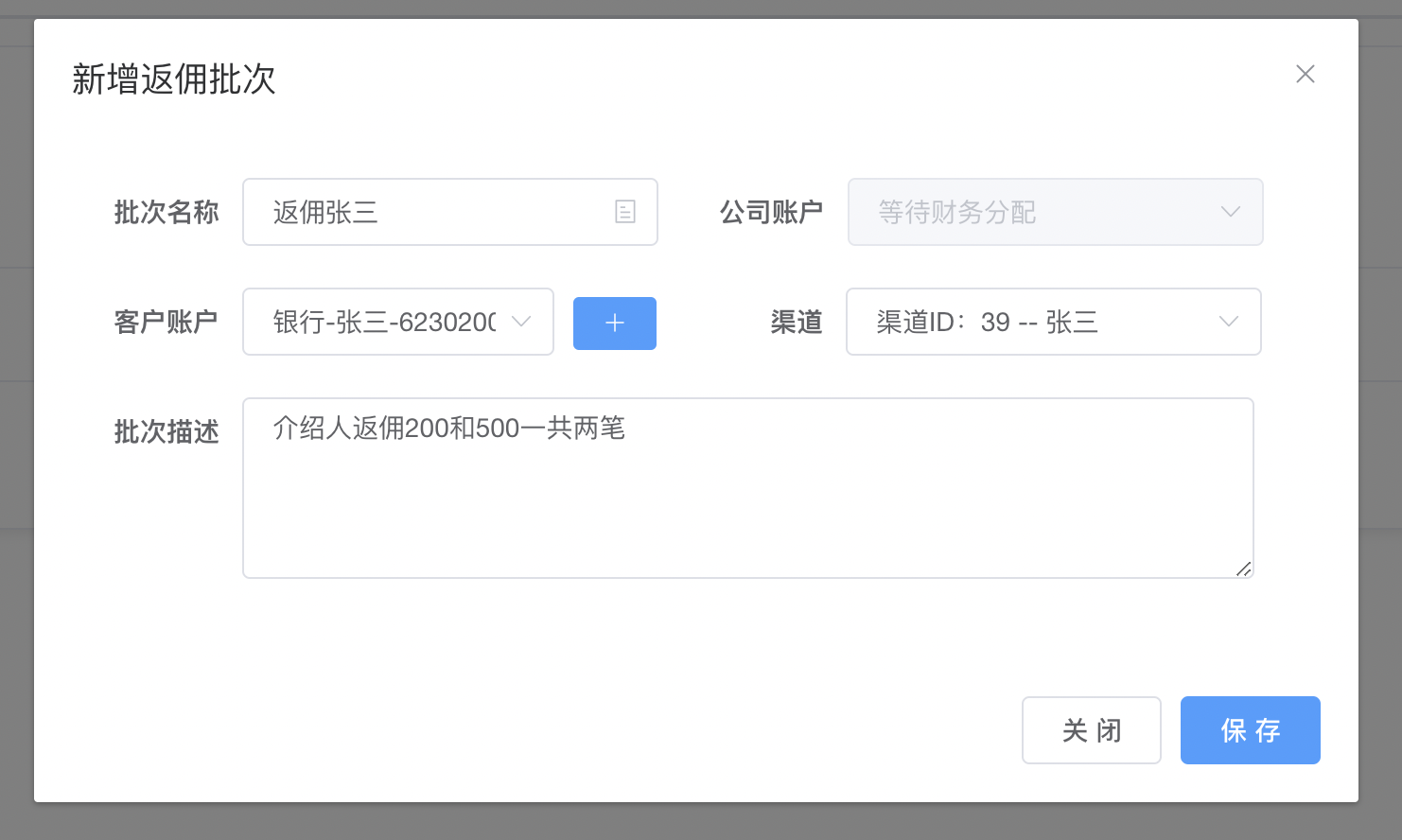Click the 客户账户 field label
The height and width of the screenshot is (840, 1402).
pyautogui.click(x=166, y=322)
